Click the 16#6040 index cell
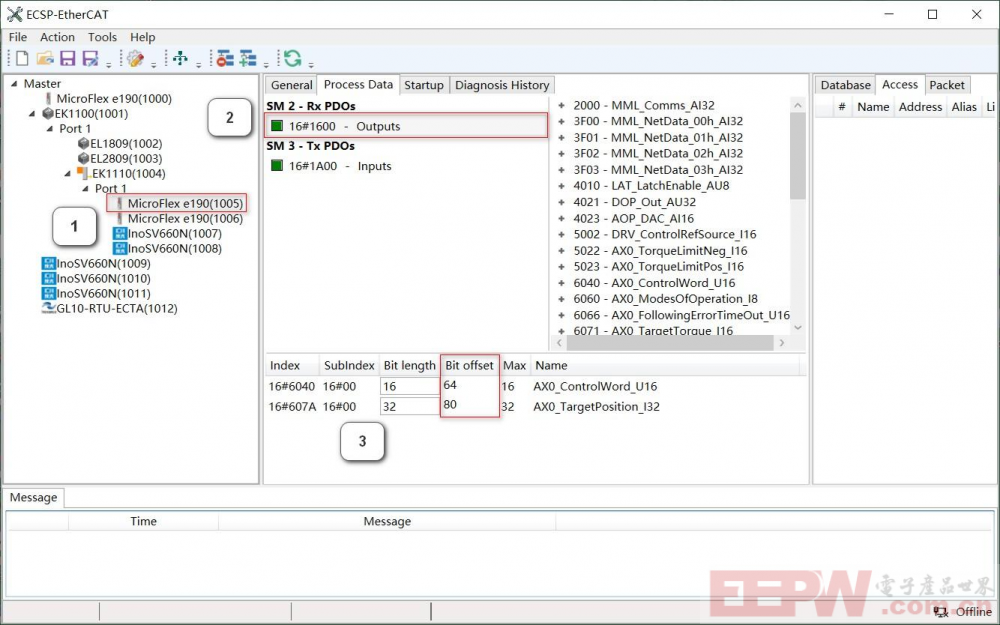 point(291,386)
